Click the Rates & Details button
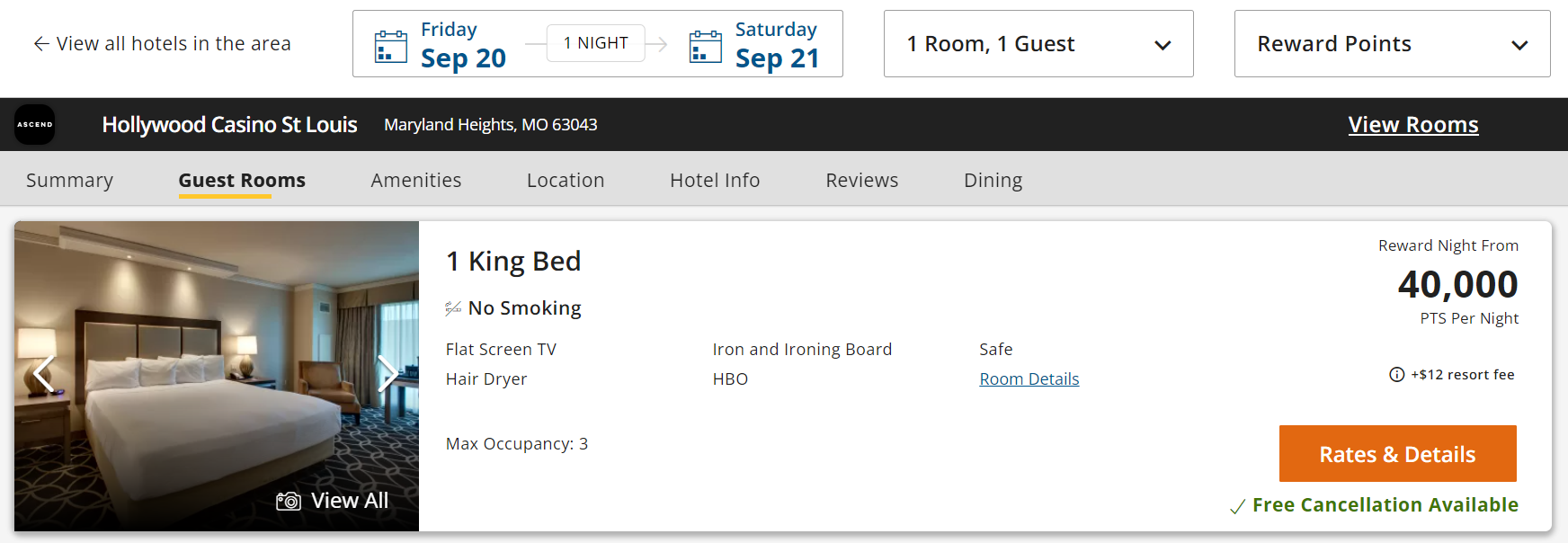 [x=1397, y=453]
